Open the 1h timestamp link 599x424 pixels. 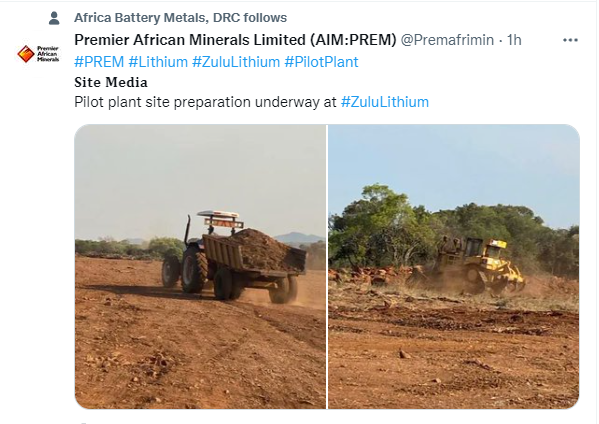514,40
